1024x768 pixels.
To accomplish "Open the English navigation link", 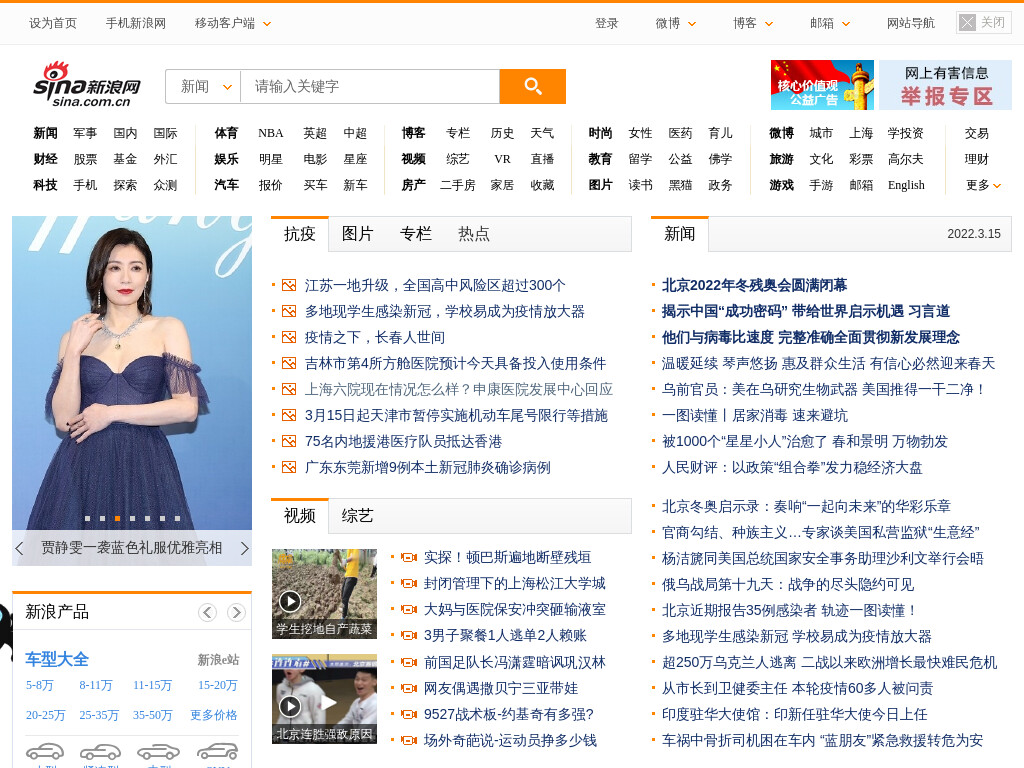I will point(906,185).
